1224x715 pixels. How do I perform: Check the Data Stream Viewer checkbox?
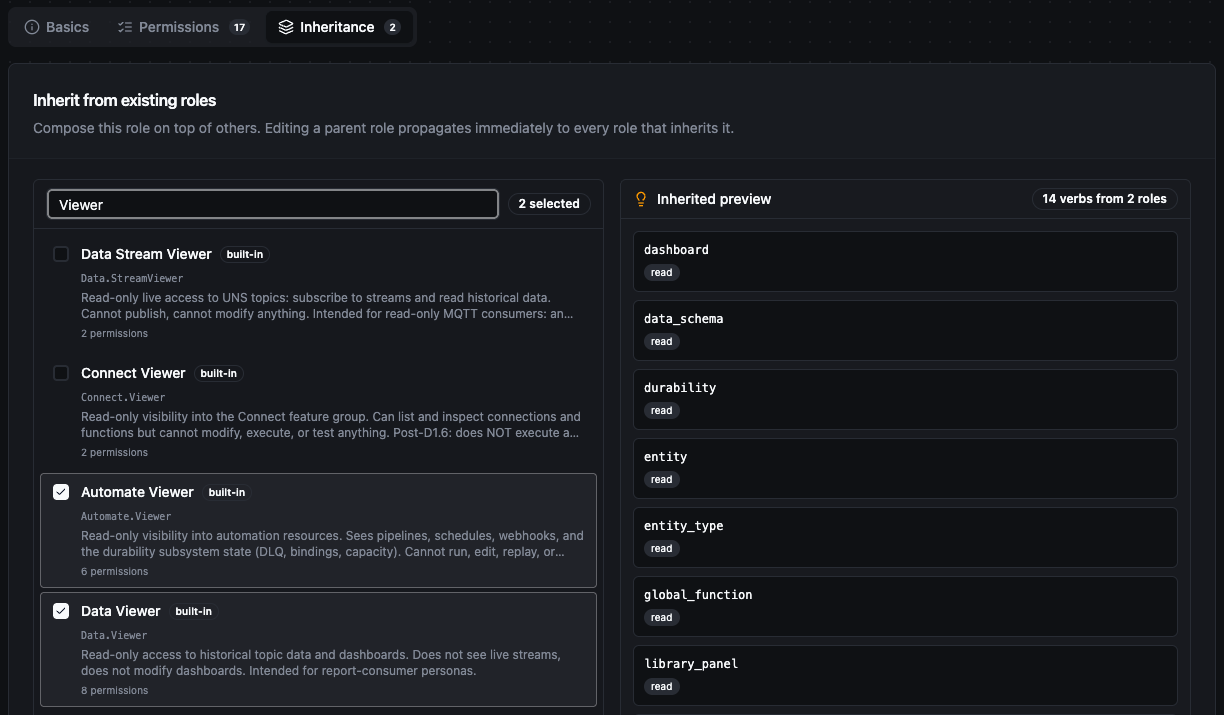(61, 254)
